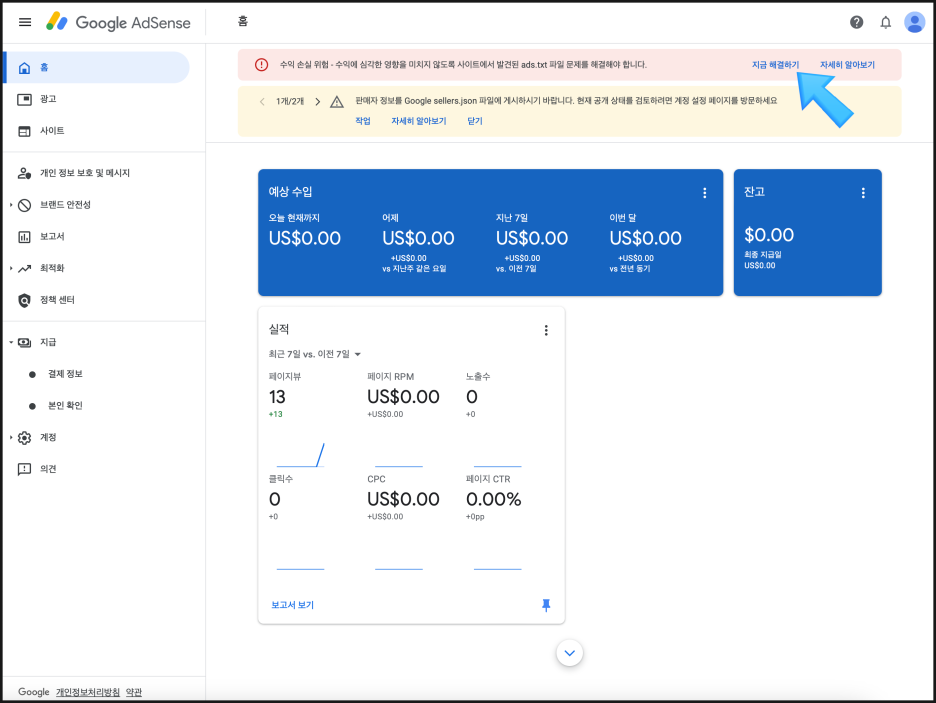This screenshot has height=703, width=936.
Task: Click the CPC US$0.00 value
Action: click(403, 499)
